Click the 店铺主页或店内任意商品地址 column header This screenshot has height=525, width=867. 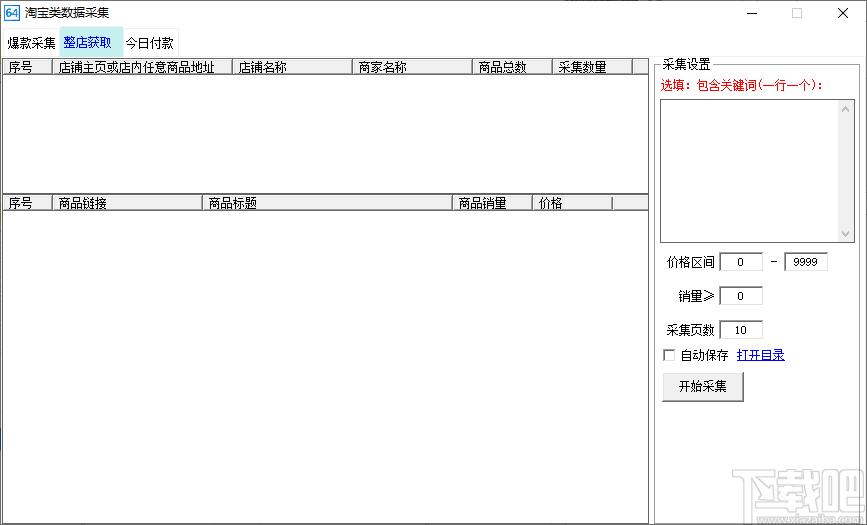142,67
